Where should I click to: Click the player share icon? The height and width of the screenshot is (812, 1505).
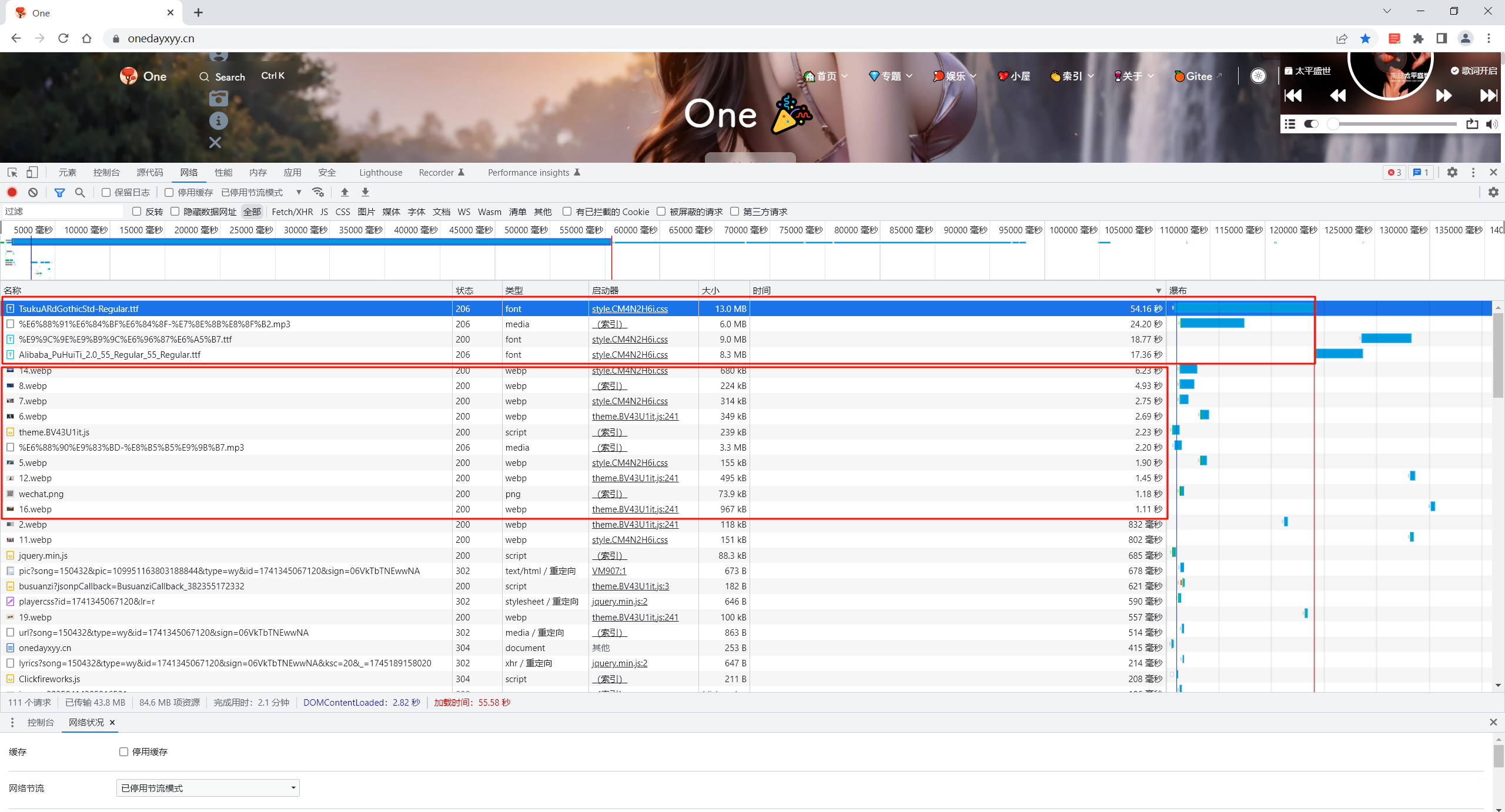[x=1472, y=124]
